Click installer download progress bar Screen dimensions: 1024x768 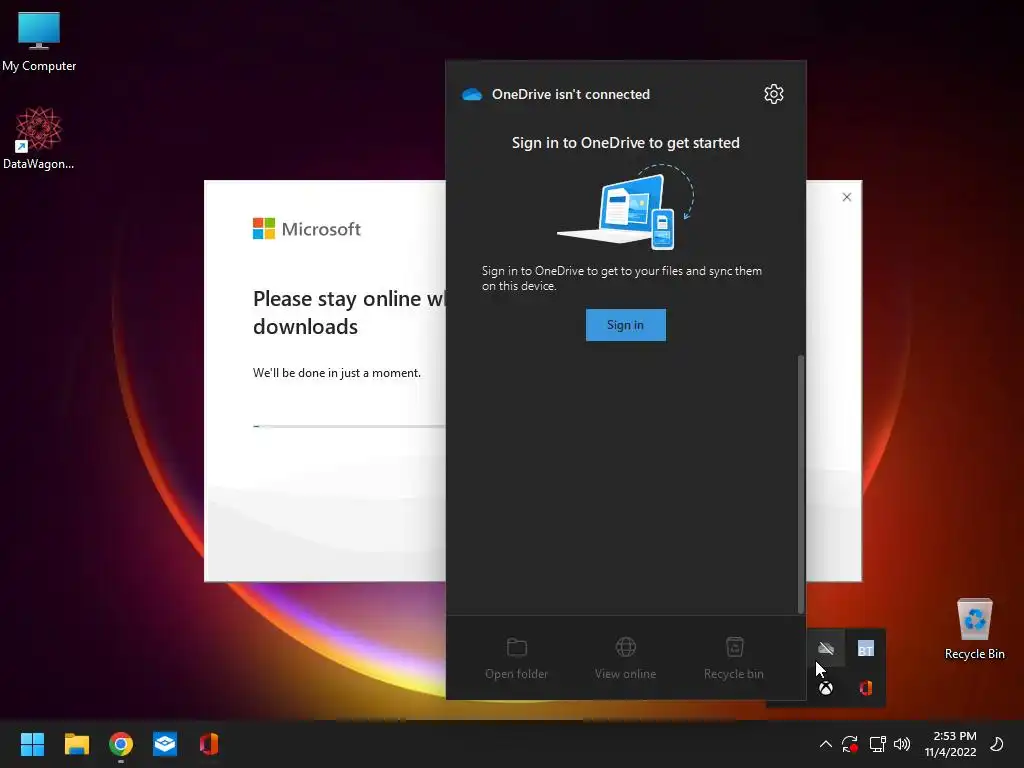click(349, 426)
